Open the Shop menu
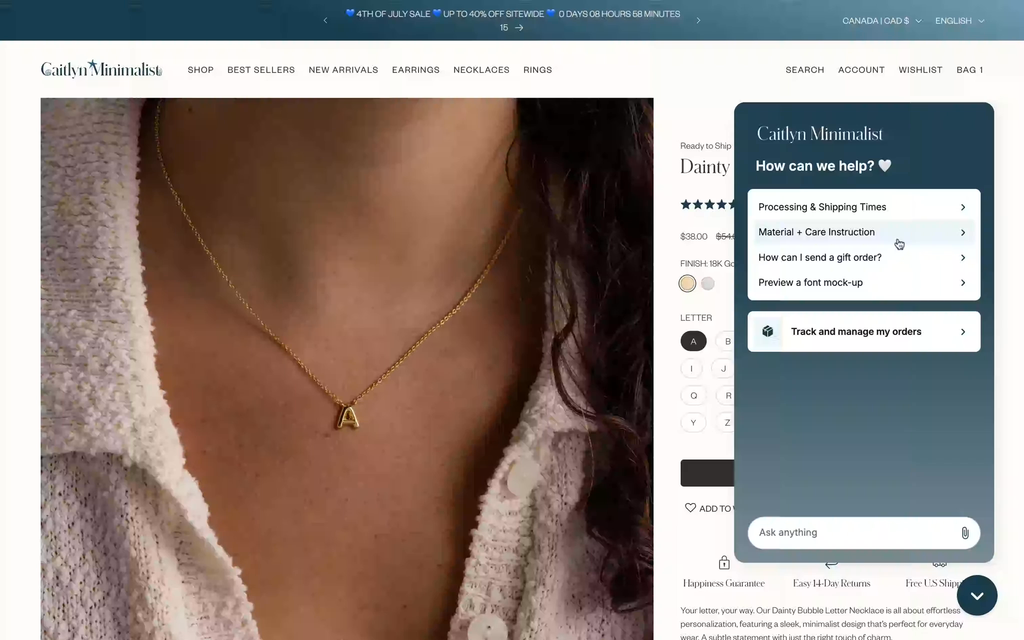 tap(200, 70)
